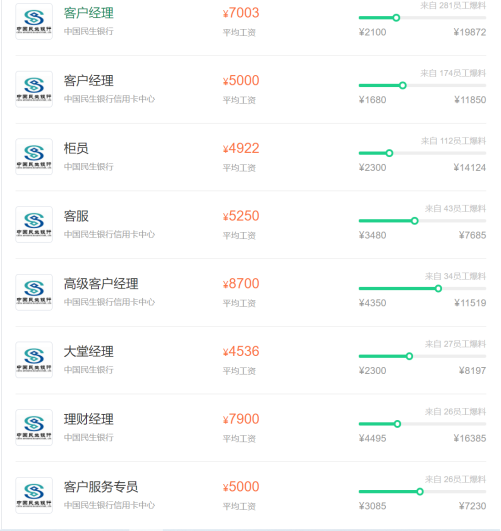The width and height of the screenshot is (501, 531).
Task: Click the 大堂经理 job title
Action: coord(88,352)
